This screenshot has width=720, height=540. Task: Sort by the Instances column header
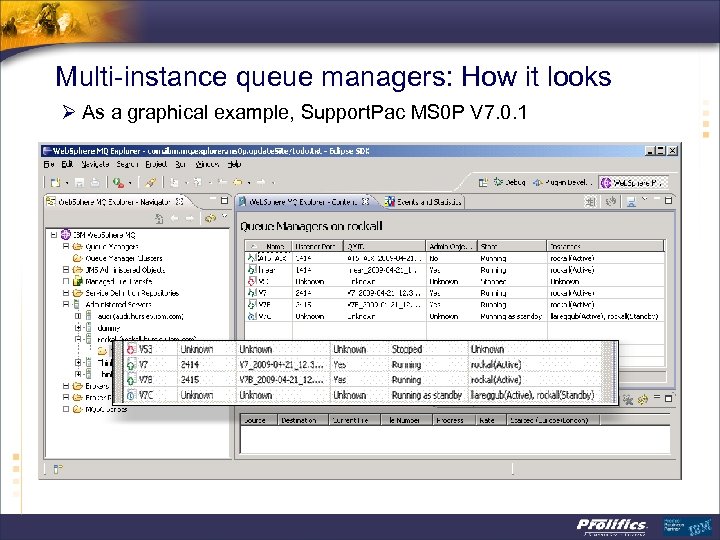pyautogui.click(x=605, y=246)
